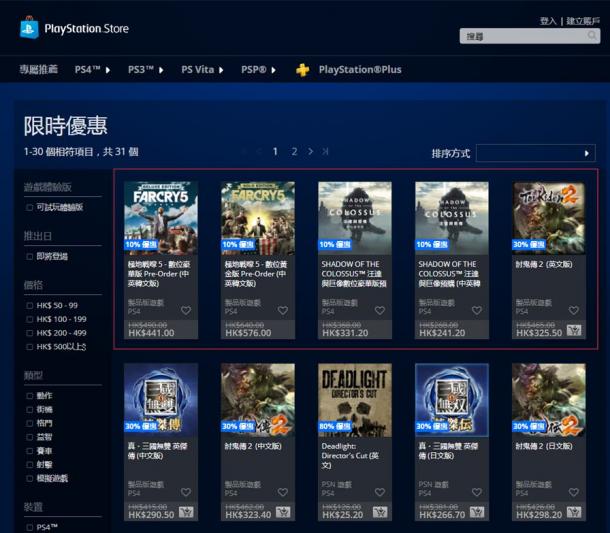The image size is (610, 533).
Task: Open Toukiden 2 cover with 英文版 title
Action: click(x=549, y=218)
